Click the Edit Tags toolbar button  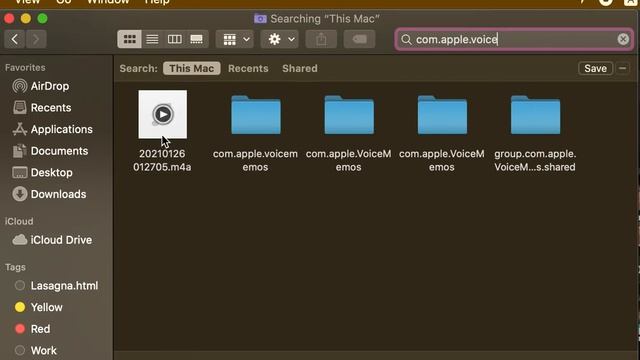(359, 39)
